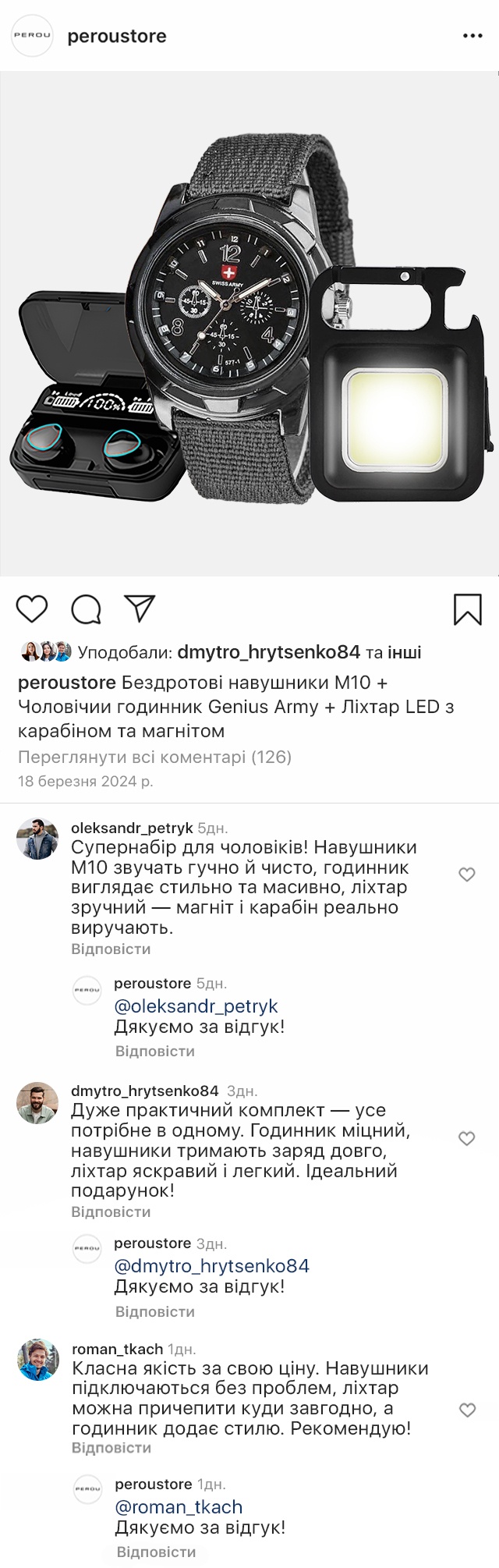This screenshot has height=1568, width=499.
Task: Open oleksandr_petryk's profile avatar
Action: [37, 839]
